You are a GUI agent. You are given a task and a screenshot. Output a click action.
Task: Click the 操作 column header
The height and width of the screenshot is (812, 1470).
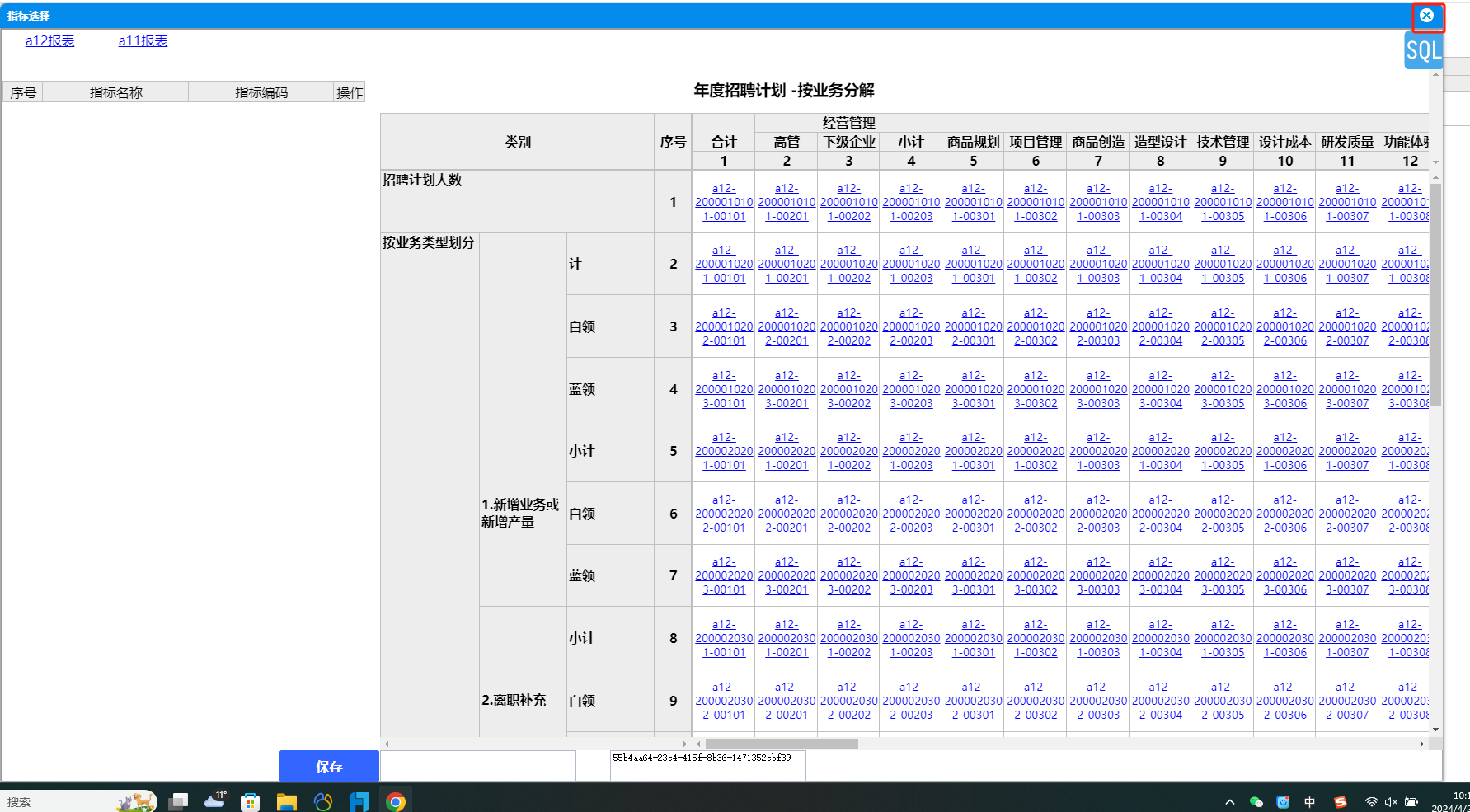tap(350, 92)
